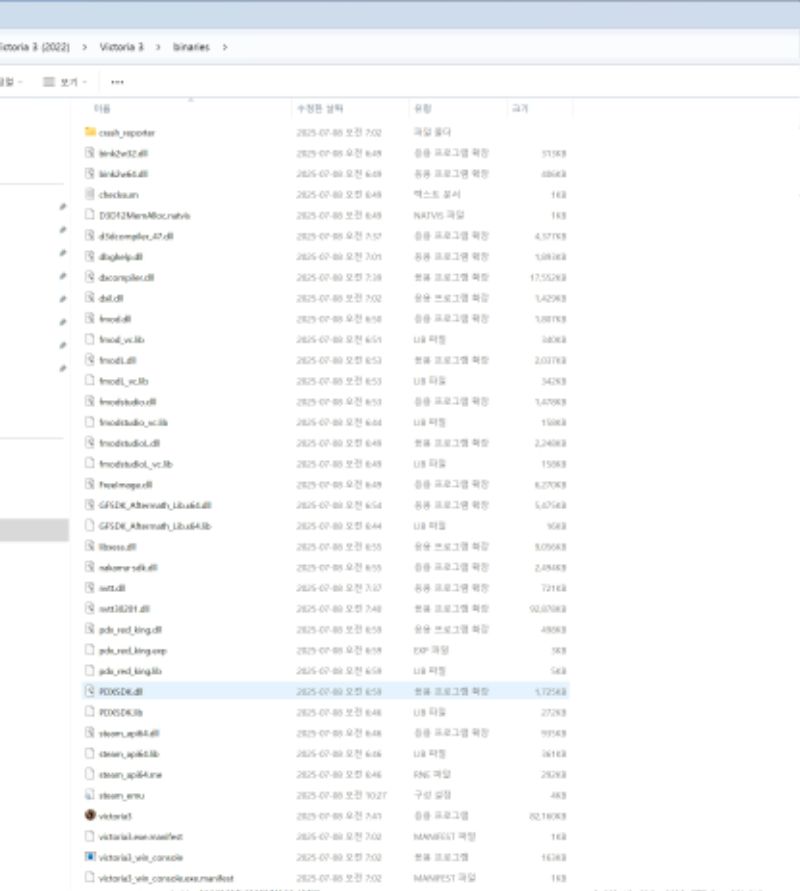
Task: Click the NATVIS 파일 type cell
Action: point(439,215)
